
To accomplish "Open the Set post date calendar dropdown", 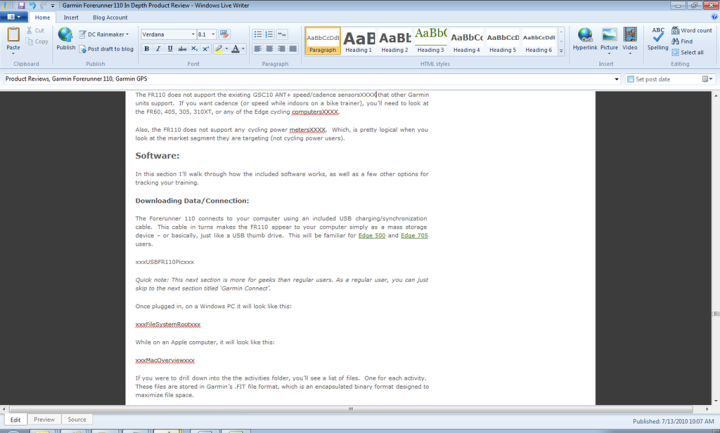I will pos(707,79).
